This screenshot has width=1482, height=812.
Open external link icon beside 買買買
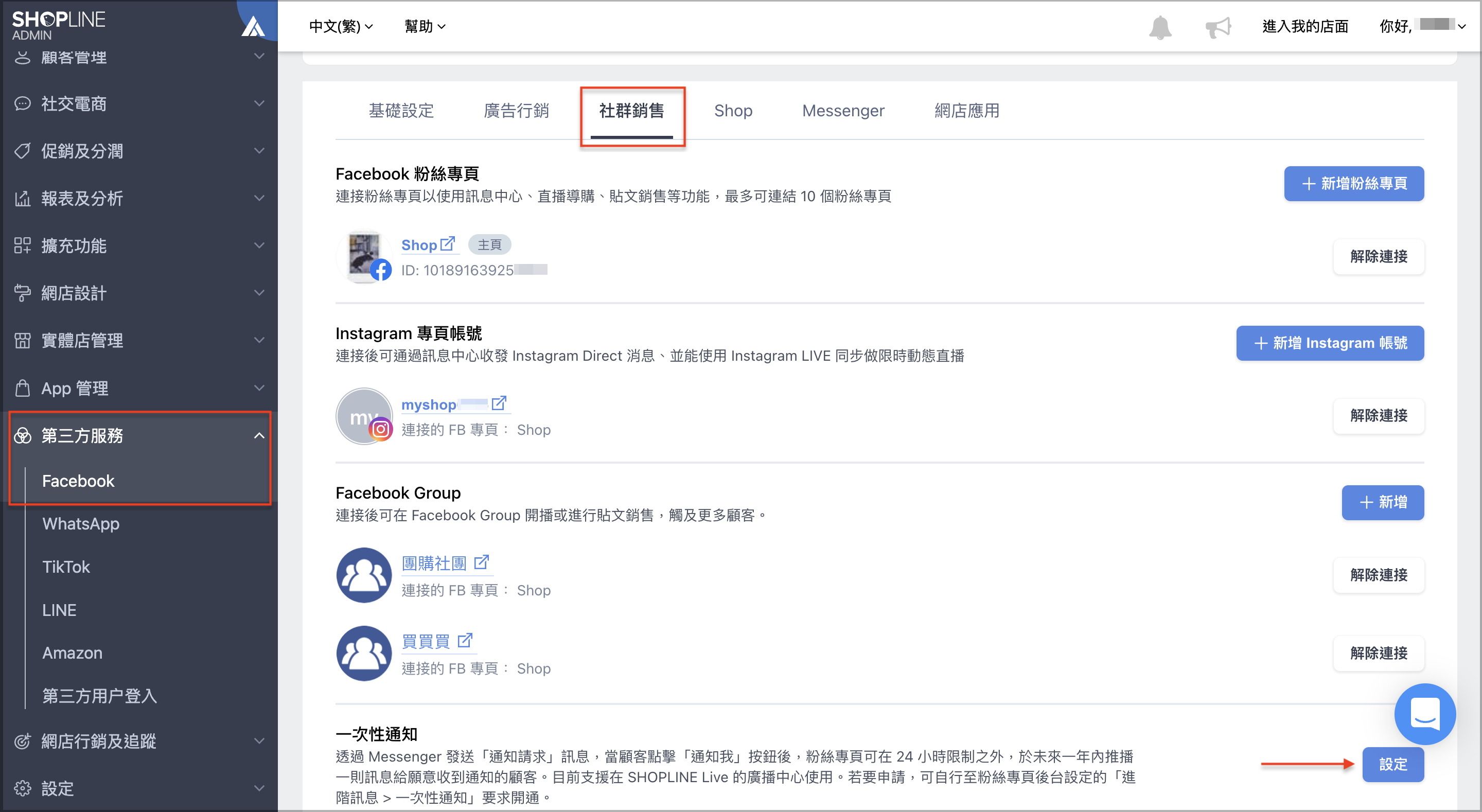coord(465,641)
